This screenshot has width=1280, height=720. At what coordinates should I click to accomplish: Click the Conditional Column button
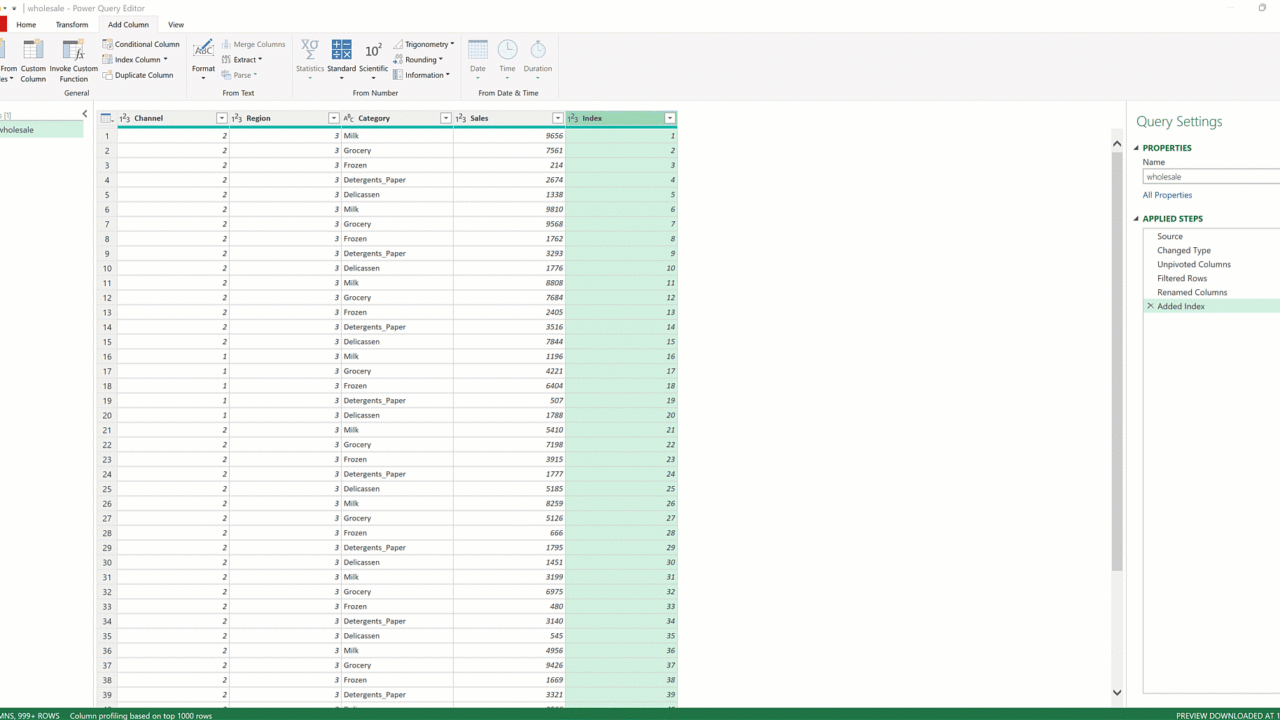[x=141, y=44]
